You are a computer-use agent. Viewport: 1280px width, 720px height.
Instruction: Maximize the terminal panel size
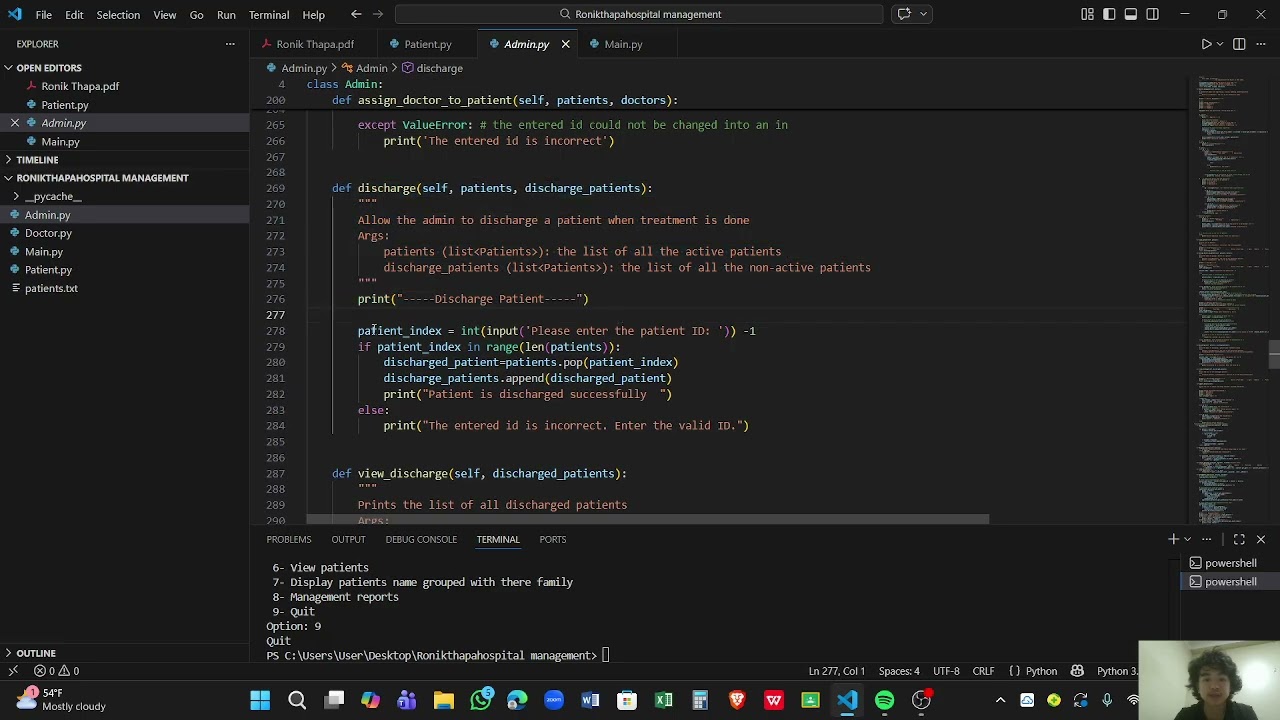click(1239, 539)
